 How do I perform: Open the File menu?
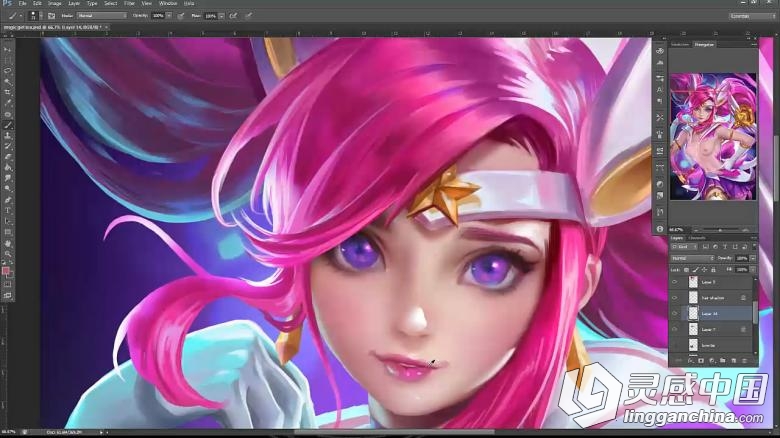click(x=22, y=3)
